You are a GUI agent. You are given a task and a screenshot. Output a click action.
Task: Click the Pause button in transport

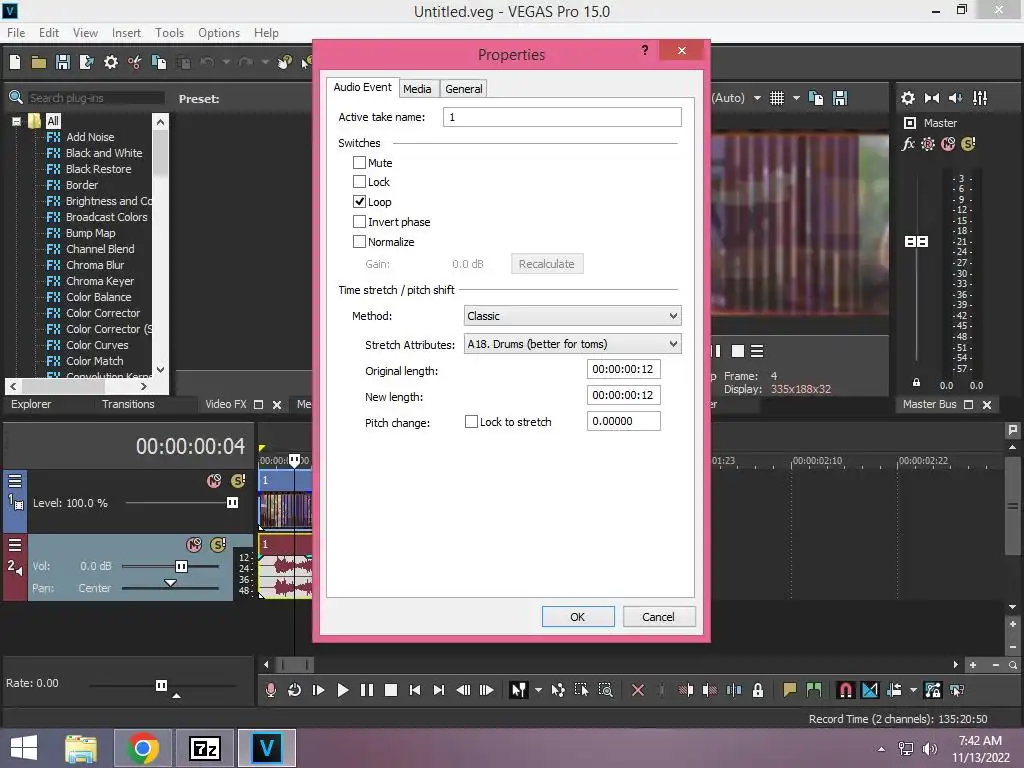[x=366, y=690]
